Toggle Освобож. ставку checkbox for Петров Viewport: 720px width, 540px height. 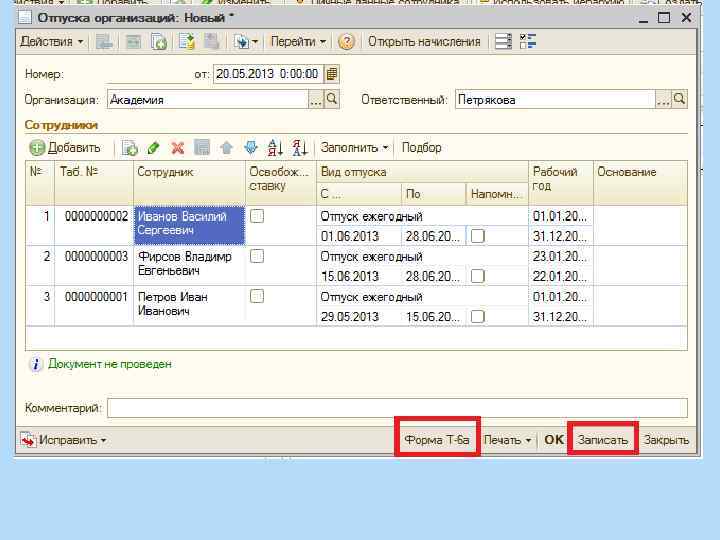[257, 296]
